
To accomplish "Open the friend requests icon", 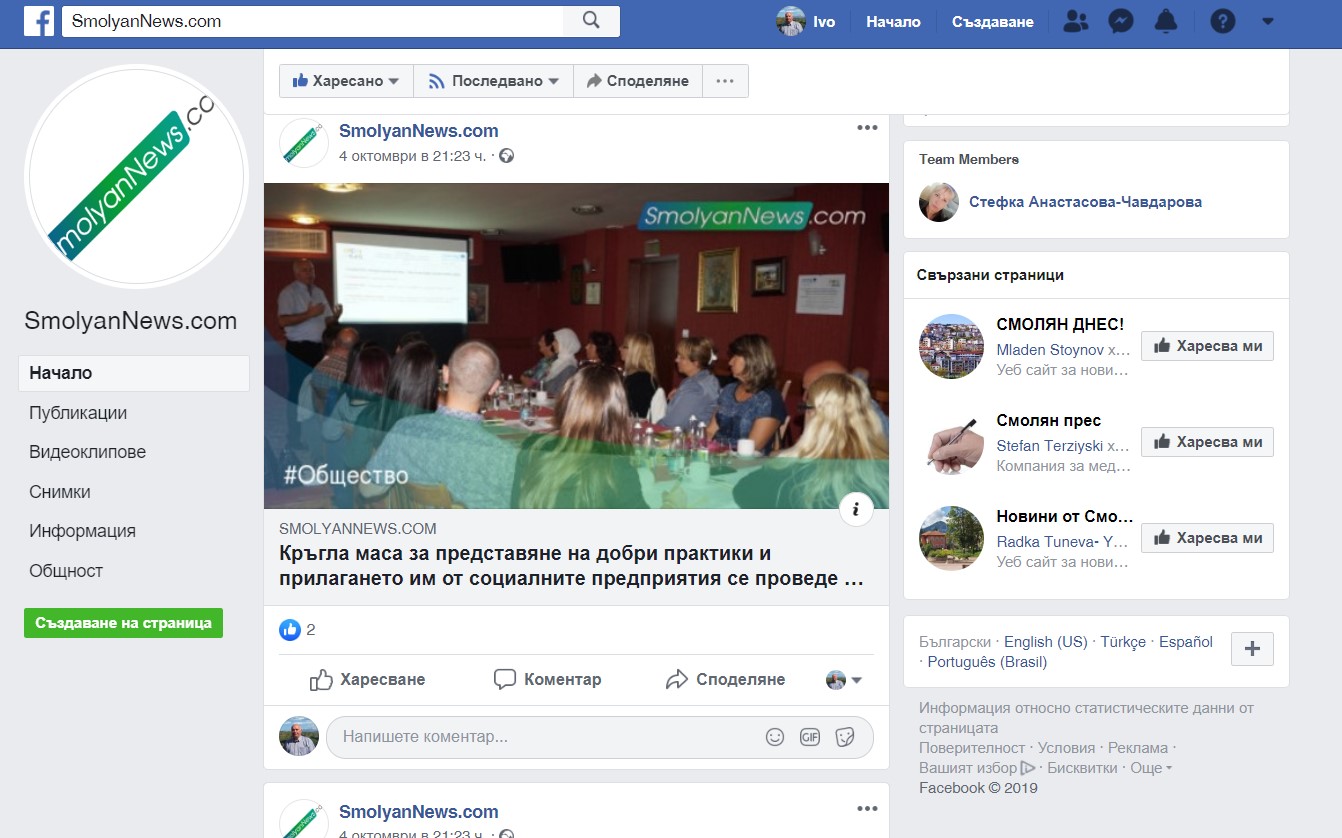I will click(1076, 21).
